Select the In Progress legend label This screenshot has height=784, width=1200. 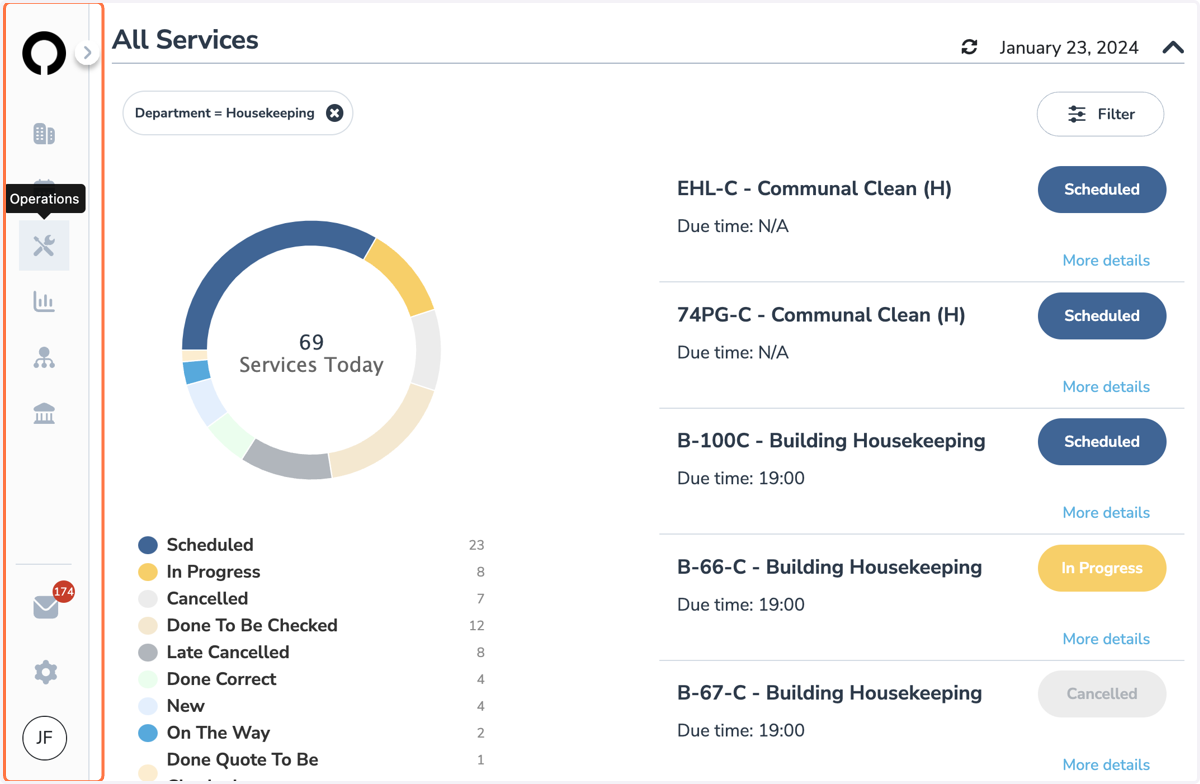click(x=213, y=572)
